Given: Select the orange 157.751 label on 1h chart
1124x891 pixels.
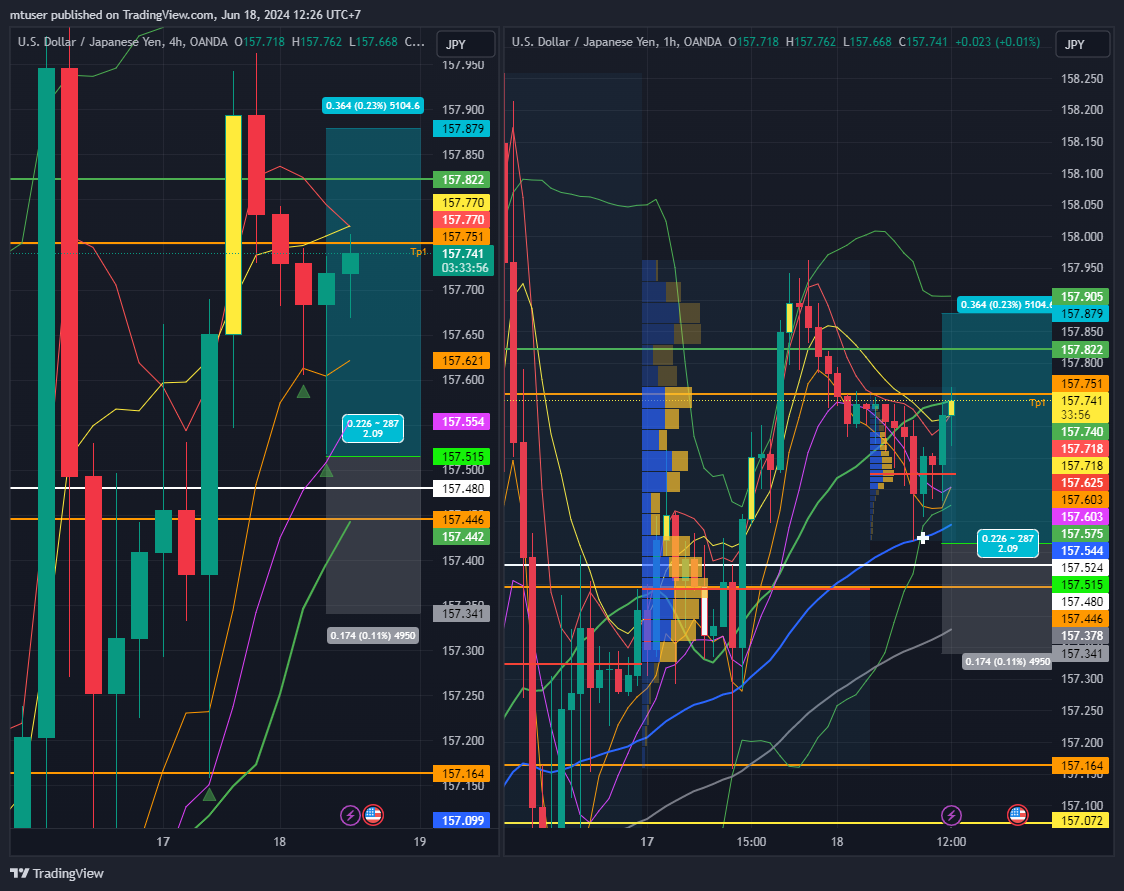Looking at the screenshot, I should pos(1081,383).
